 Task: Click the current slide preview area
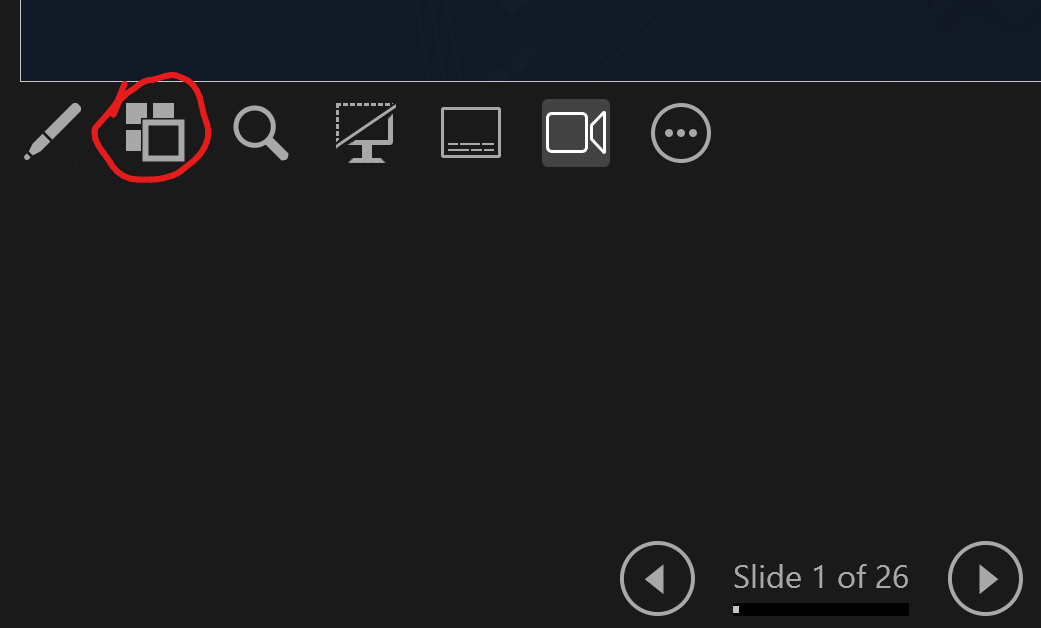[530, 40]
